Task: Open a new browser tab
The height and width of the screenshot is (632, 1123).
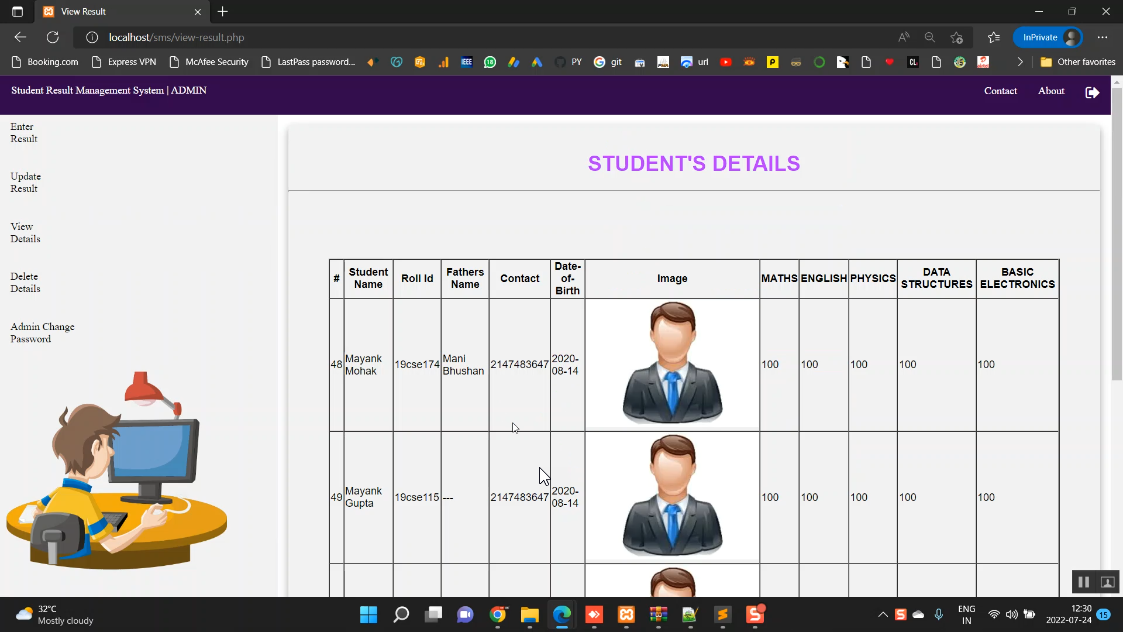Action: click(x=222, y=12)
